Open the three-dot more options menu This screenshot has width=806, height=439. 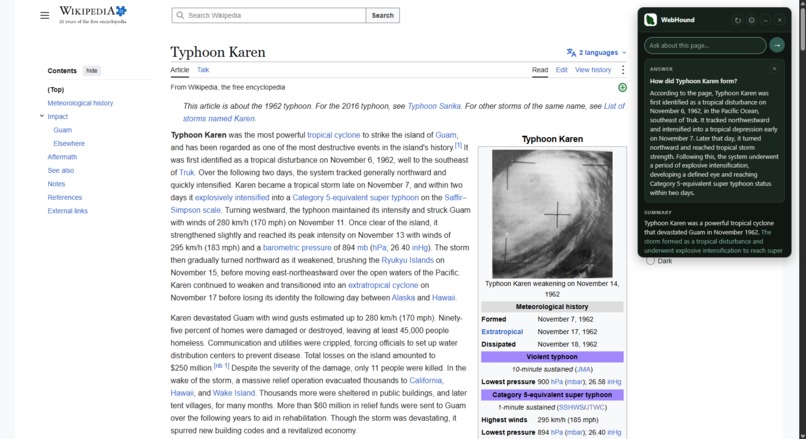coord(623,70)
